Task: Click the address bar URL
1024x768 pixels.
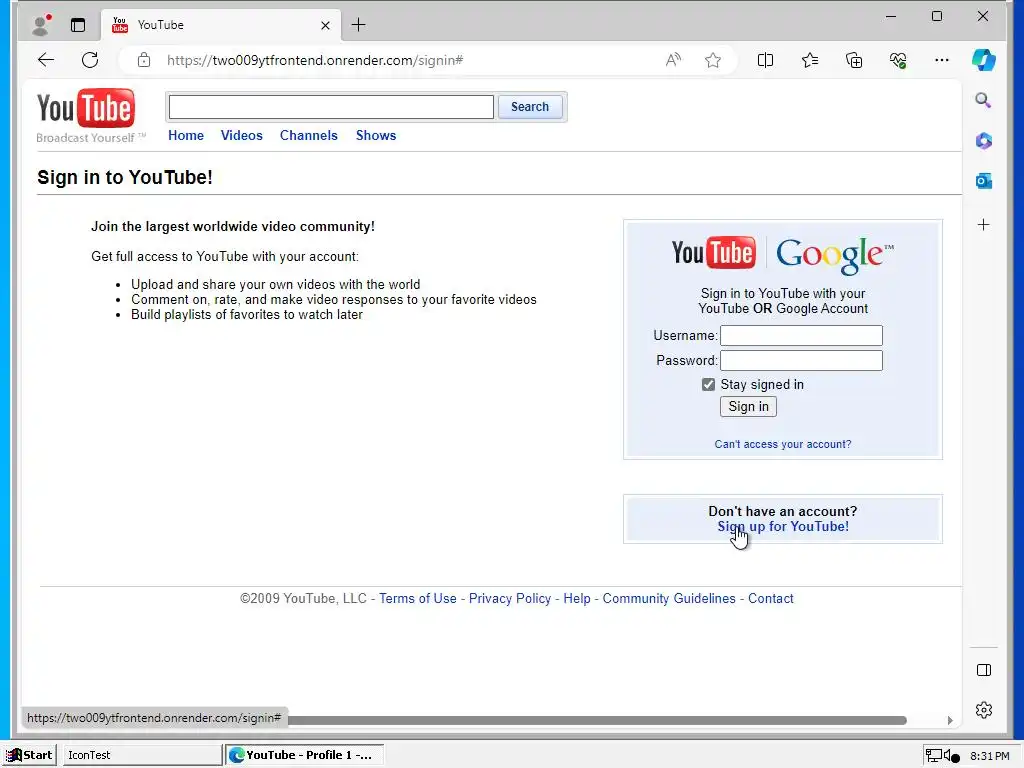Action: pos(315,60)
